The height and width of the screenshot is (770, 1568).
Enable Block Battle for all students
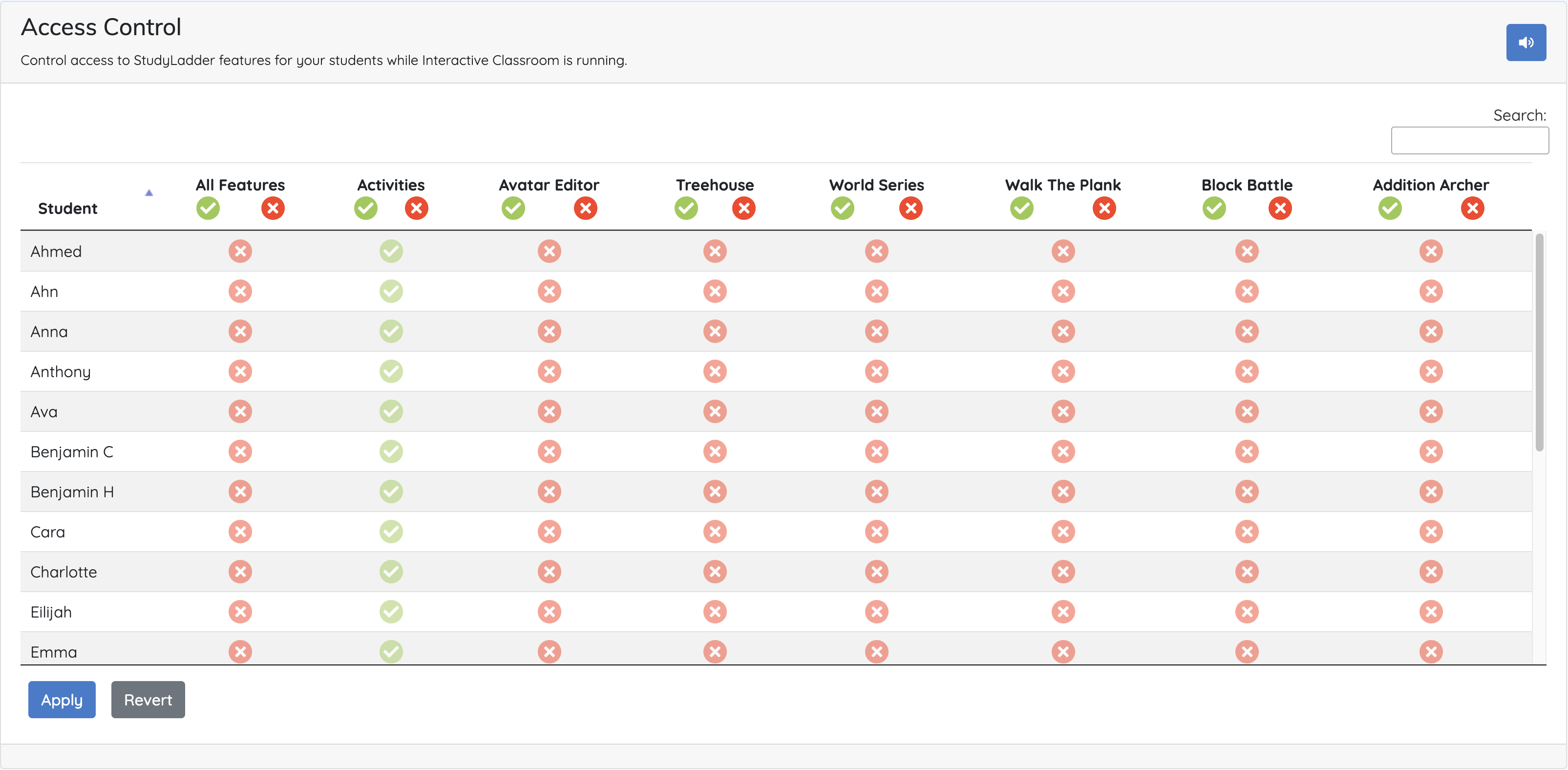[x=1214, y=209]
